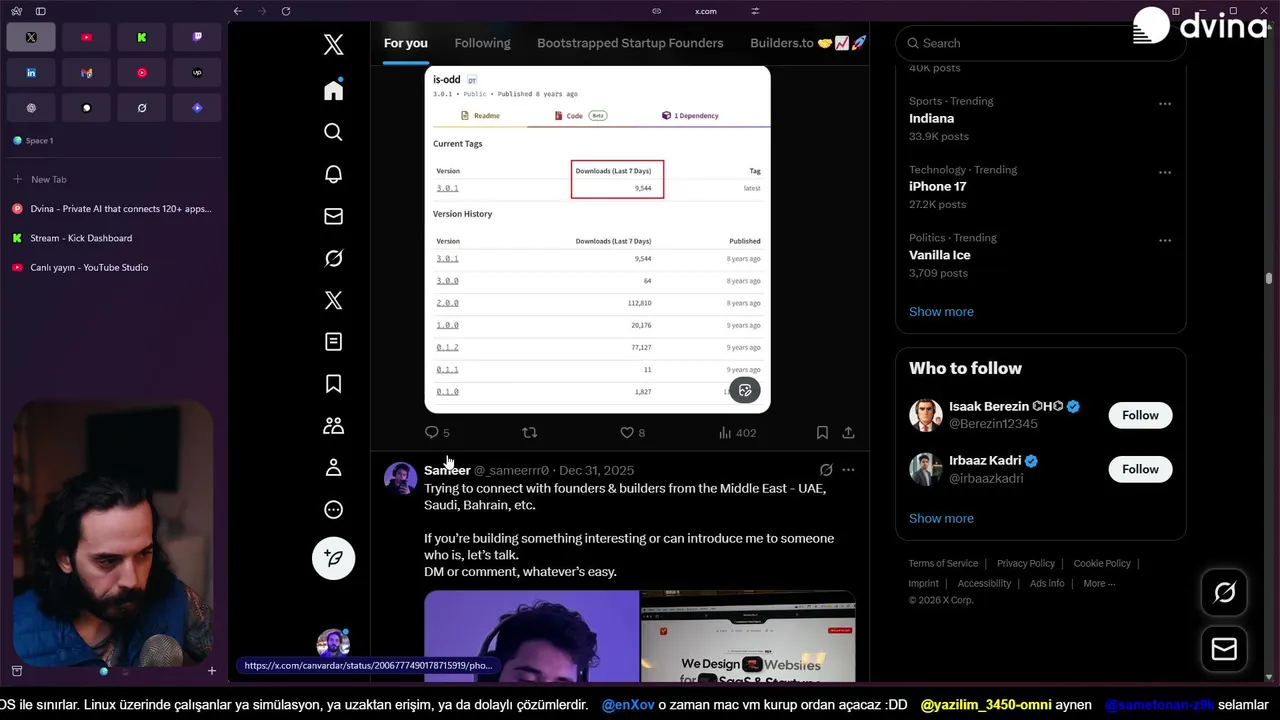Switch to Dvina Private AI browser tab
This screenshot has width=1280, height=720.
112,209
